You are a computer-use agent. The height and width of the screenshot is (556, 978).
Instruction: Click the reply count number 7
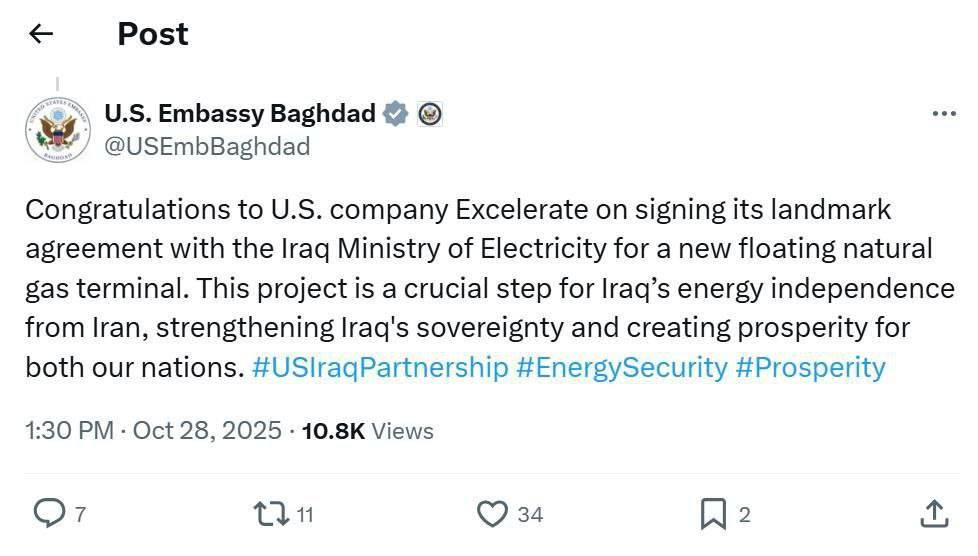[x=80, y=515]
